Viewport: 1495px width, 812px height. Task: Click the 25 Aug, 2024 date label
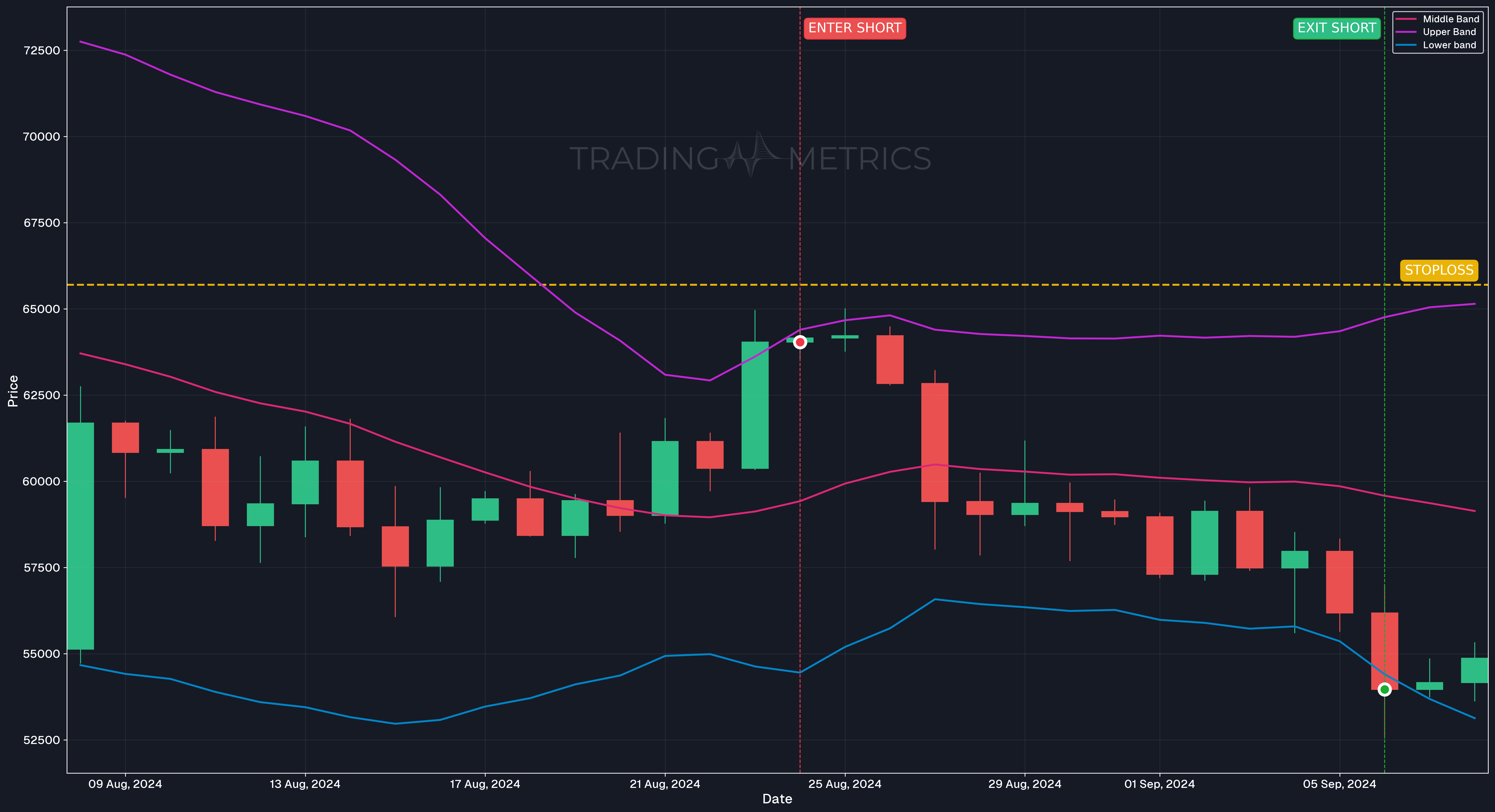[x=845, y=784]
